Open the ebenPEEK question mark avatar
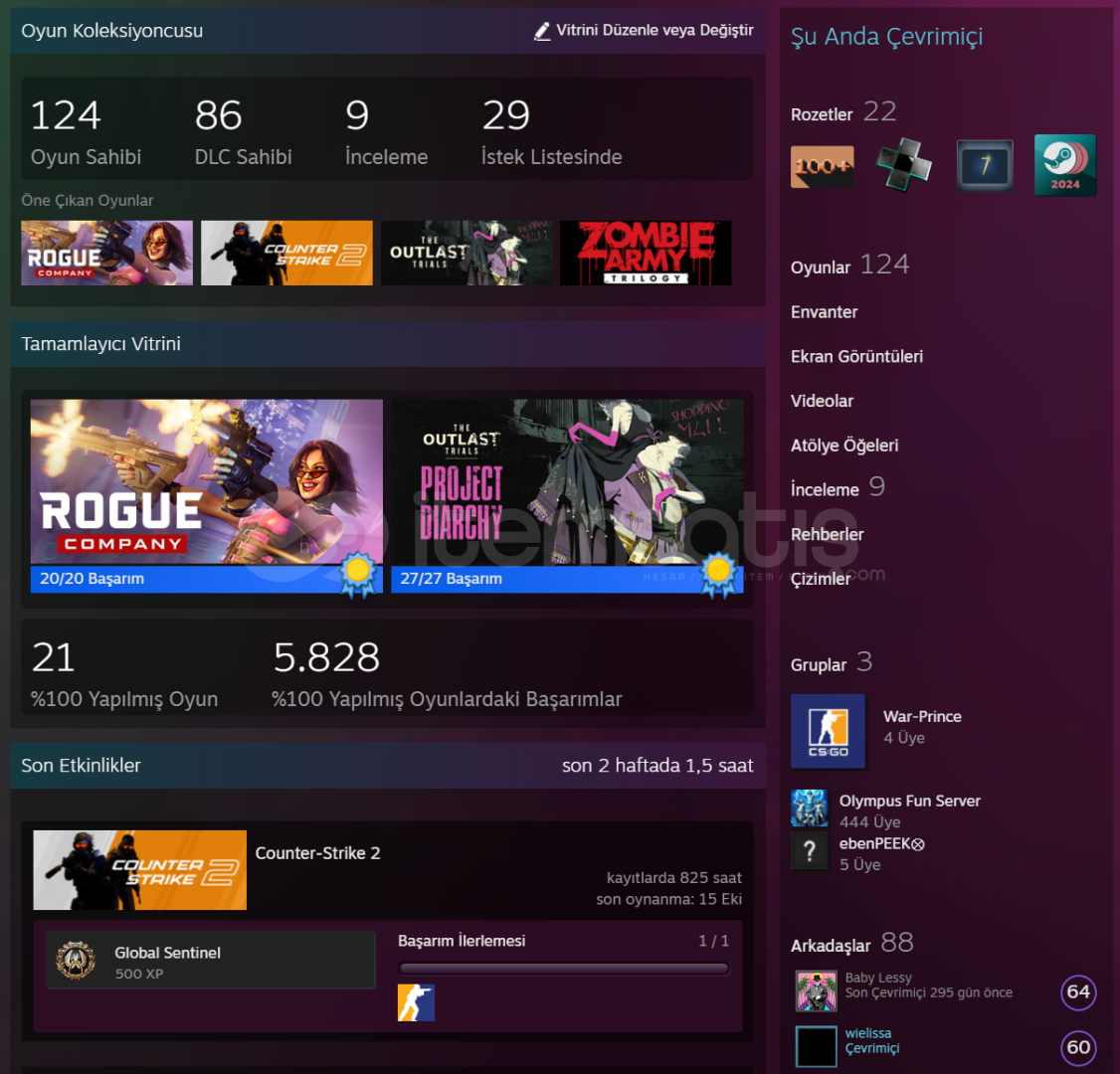This screenshot has width=1120, height=1074. [810, 850]
